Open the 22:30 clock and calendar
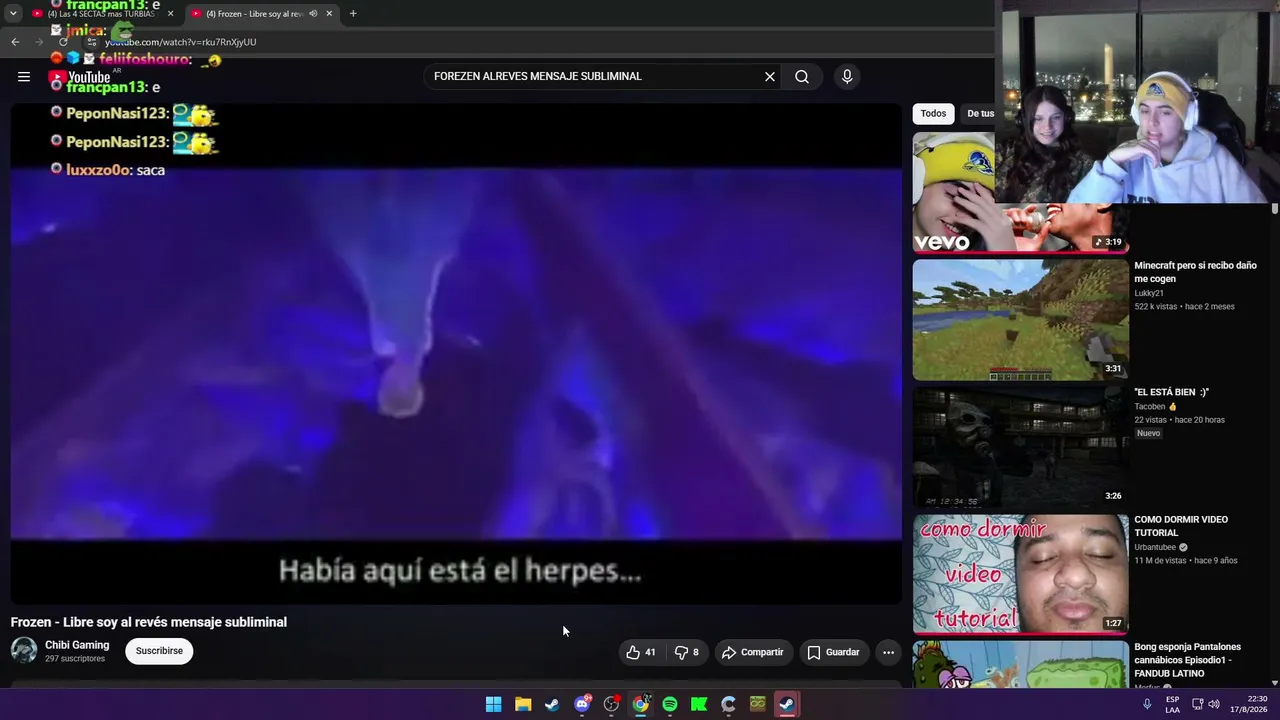Image resolution: width=1280 pixels, height=720 pixels. pos(1250,704)
